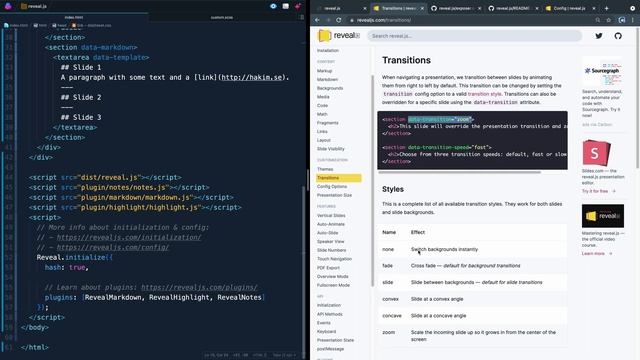Screen dimensions: 640x360
Task: Click the code block horizontal scrollbar
Action: (460, 172)
